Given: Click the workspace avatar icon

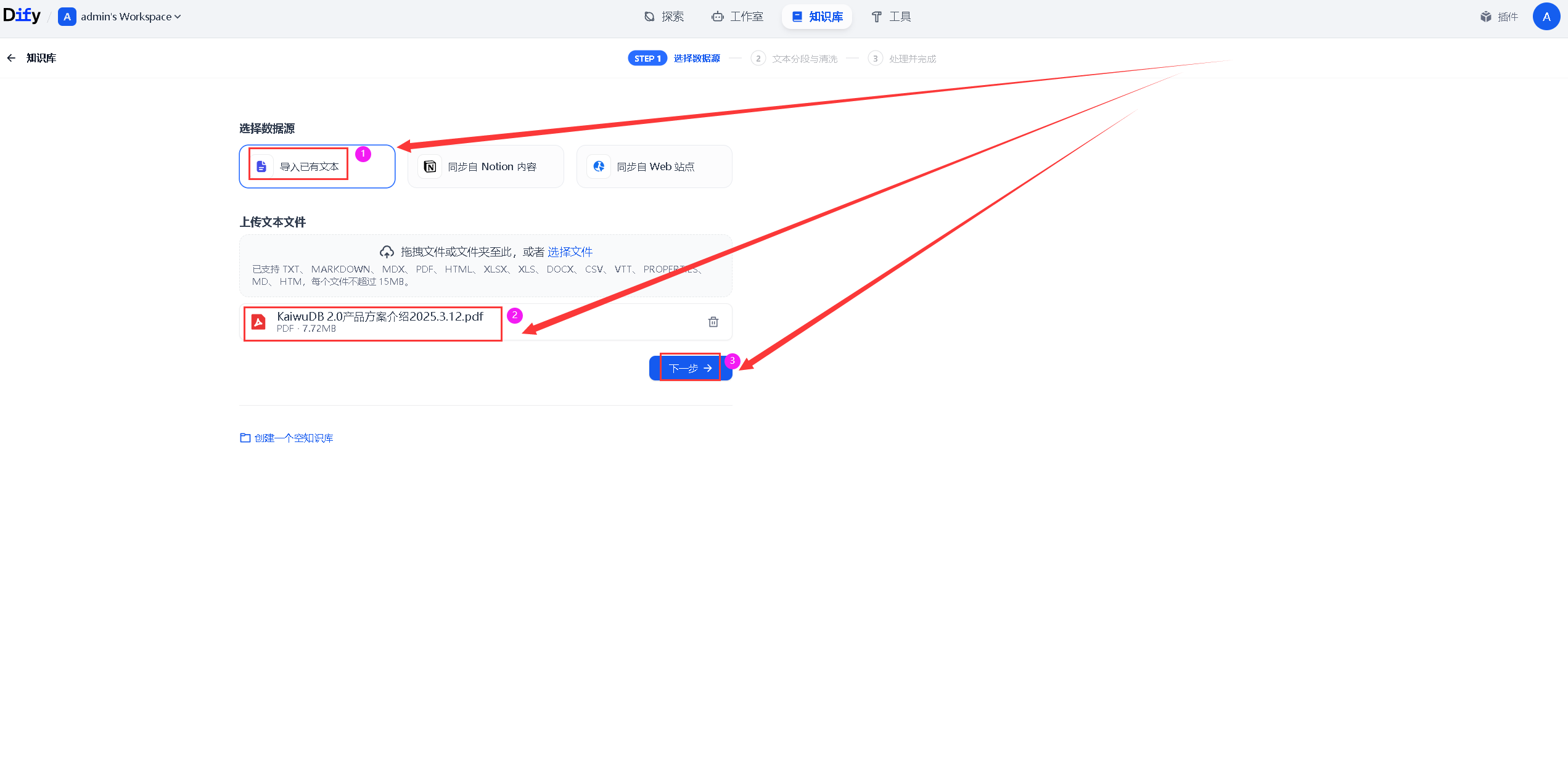Looking at the screenshot, I should click(67, 17).
